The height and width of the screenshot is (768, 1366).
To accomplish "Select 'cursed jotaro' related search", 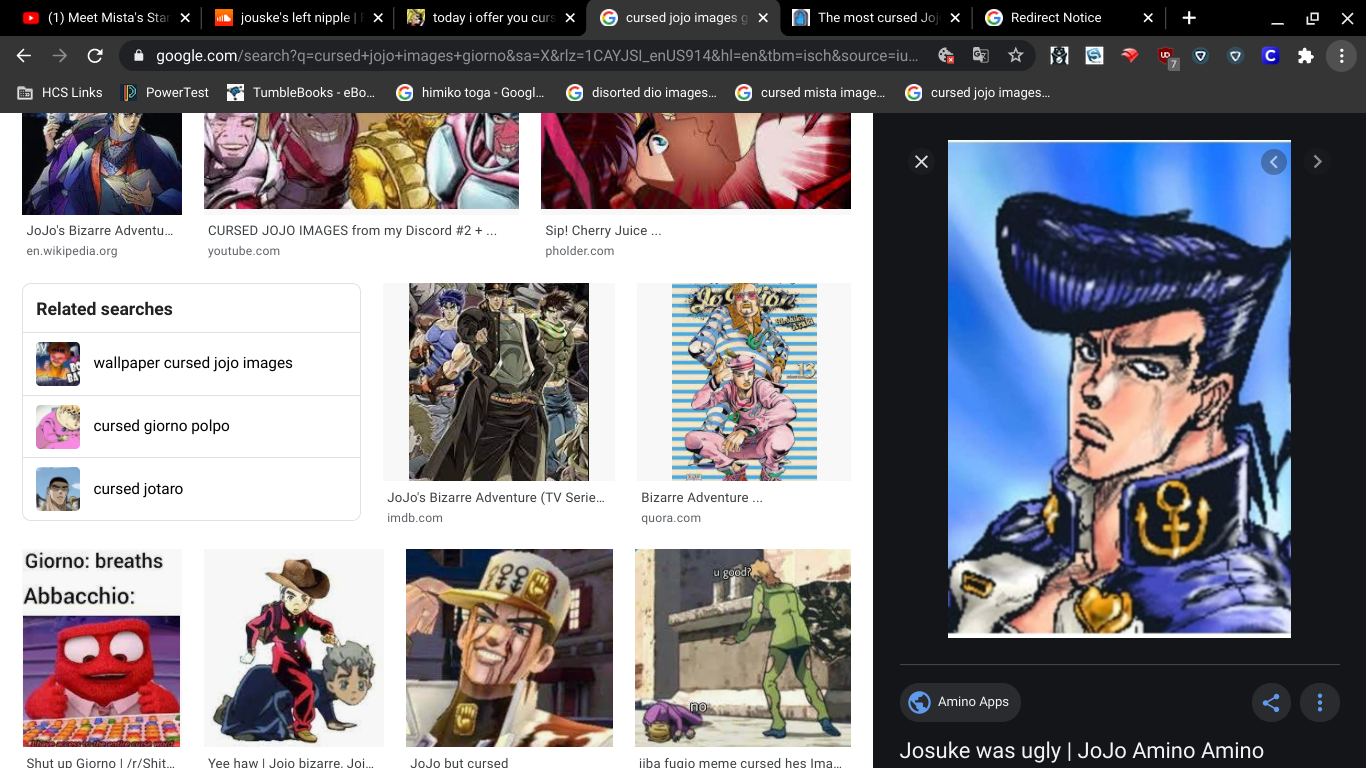I will [x=191, y=489].
